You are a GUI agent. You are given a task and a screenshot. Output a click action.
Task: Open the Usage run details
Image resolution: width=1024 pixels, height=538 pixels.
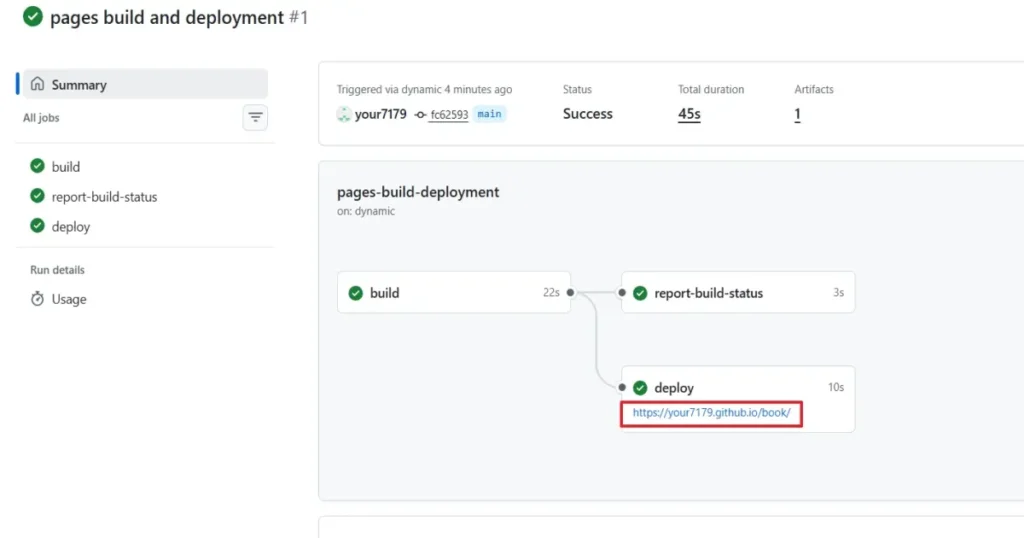(x=69, y=299)
